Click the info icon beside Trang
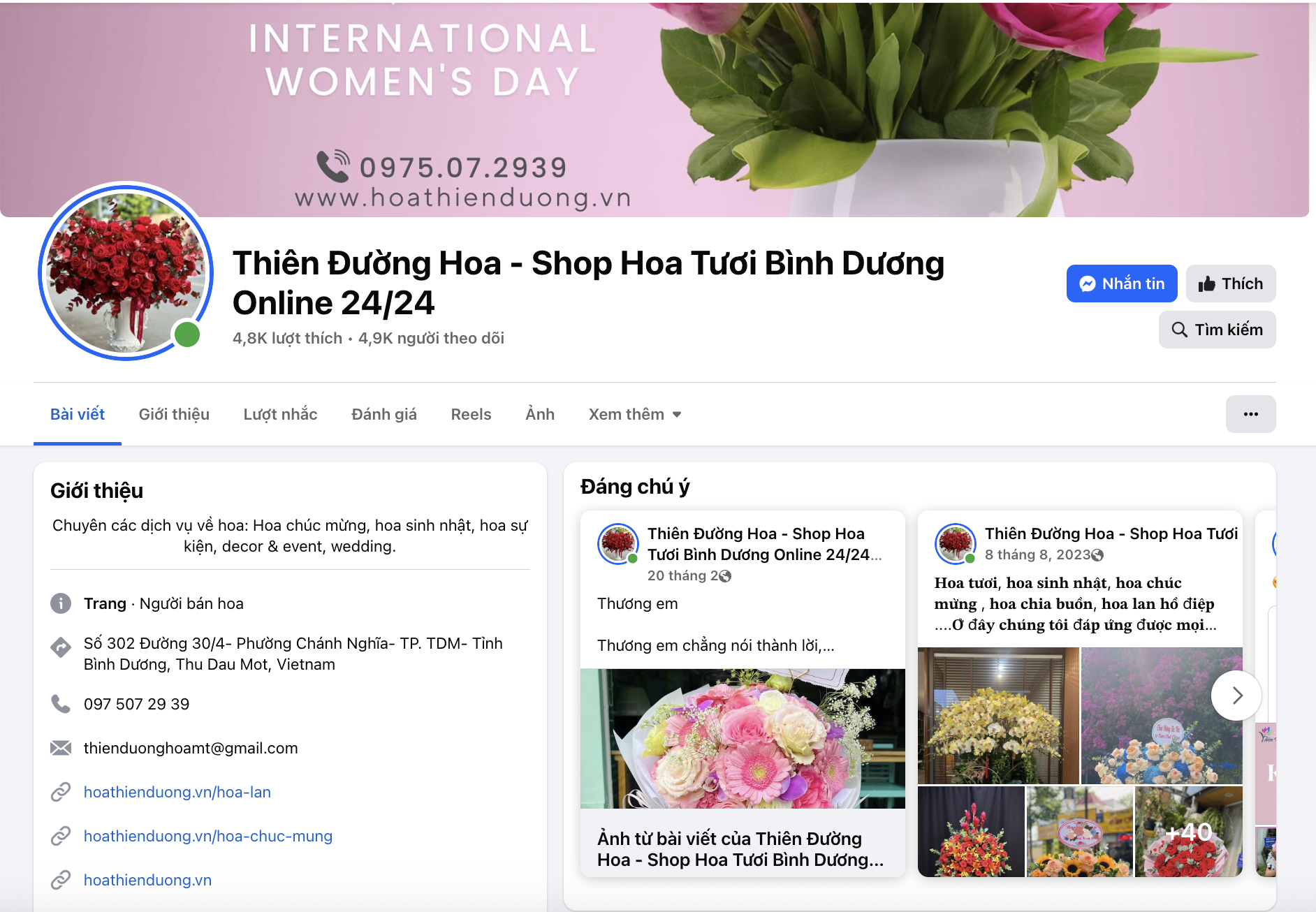 [x=61, y=603]
